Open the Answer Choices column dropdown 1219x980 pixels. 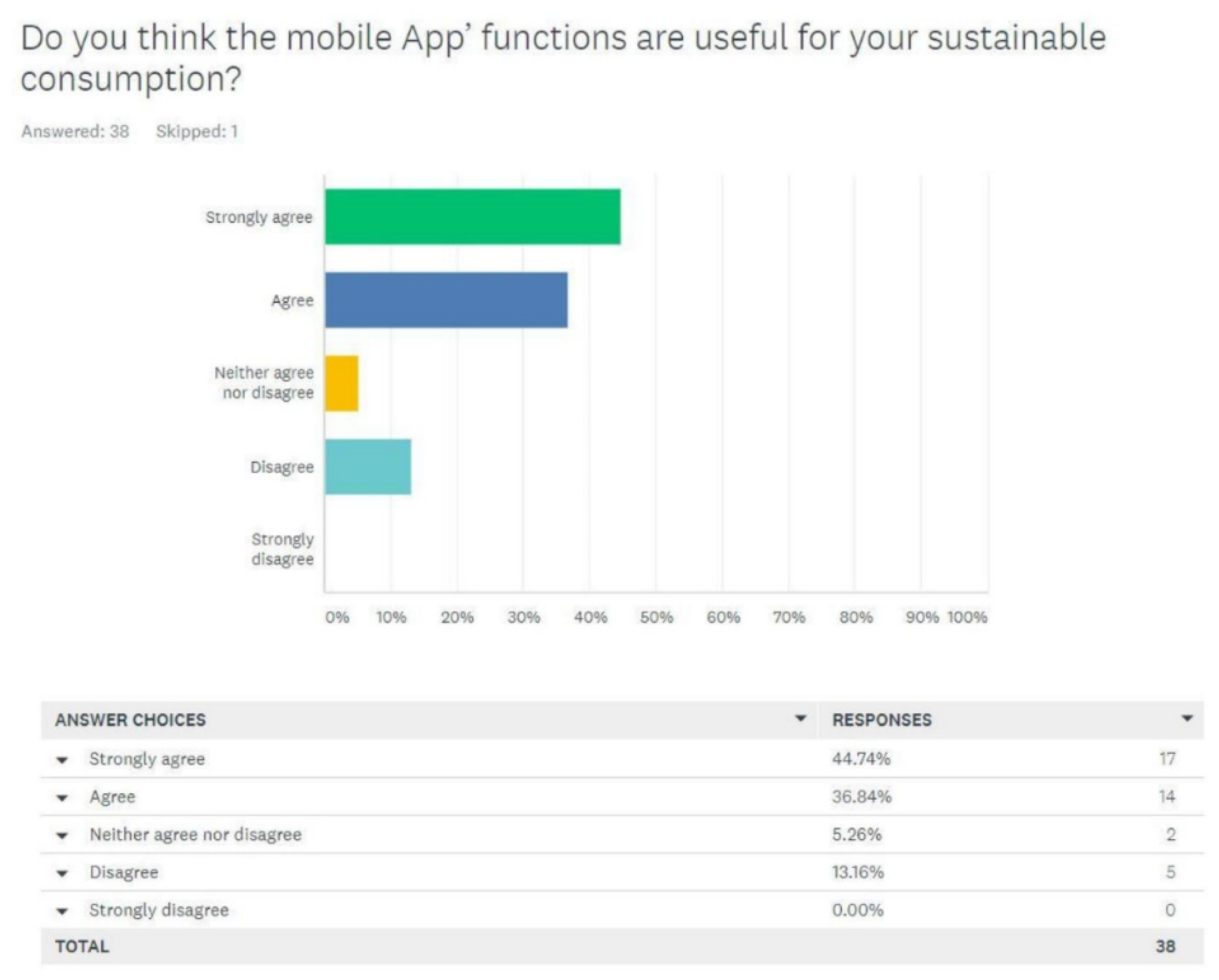click(x=800, y=719)
